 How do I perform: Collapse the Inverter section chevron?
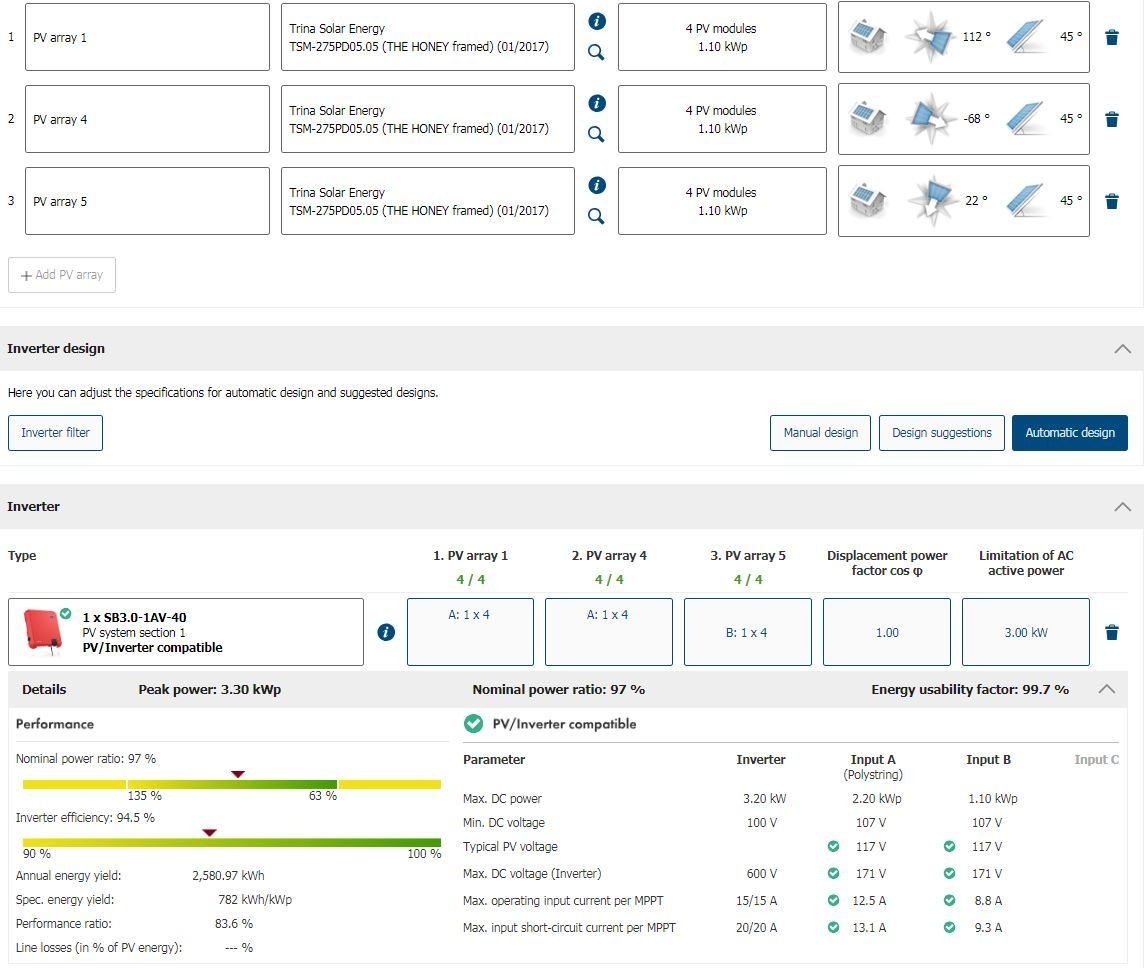1122,507
